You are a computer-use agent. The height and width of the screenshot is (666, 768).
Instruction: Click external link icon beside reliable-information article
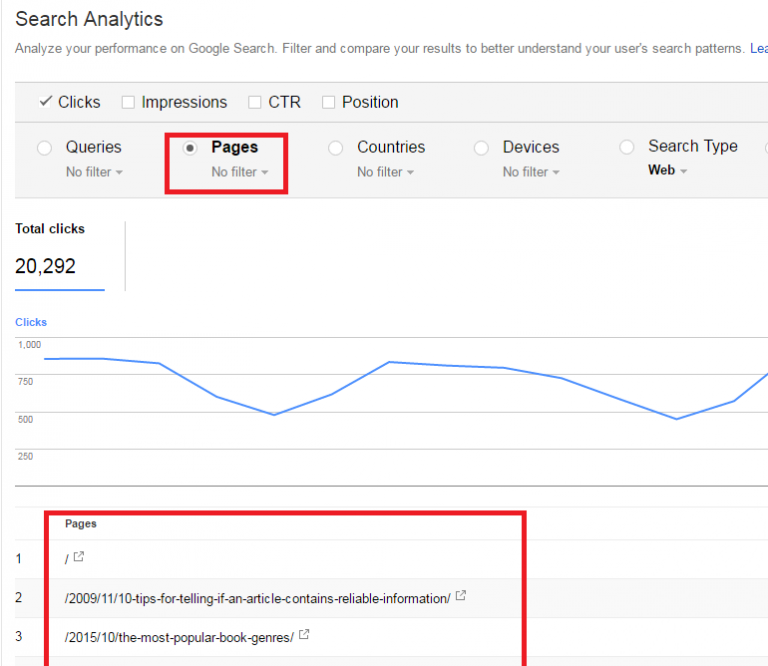460,596
